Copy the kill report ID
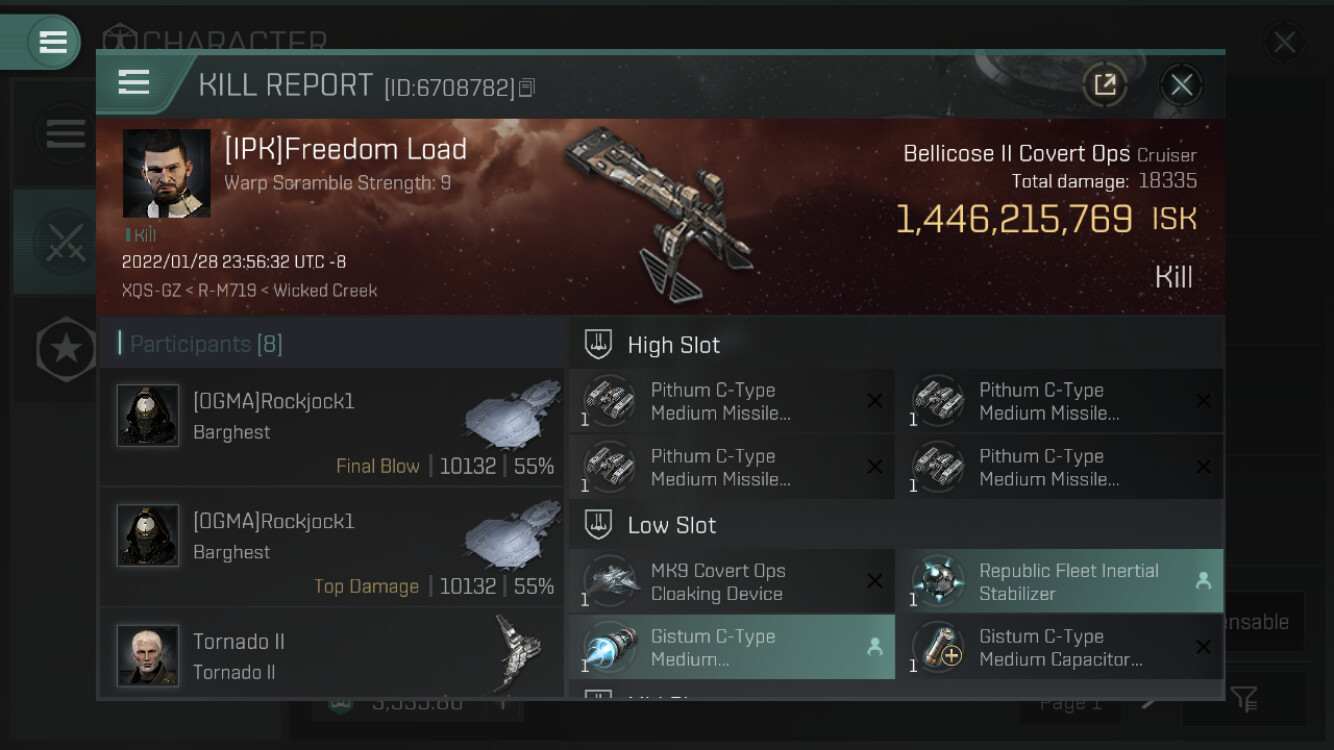Image resolution: width=1334 pixels, height=750 pixels. pos(527,88)
